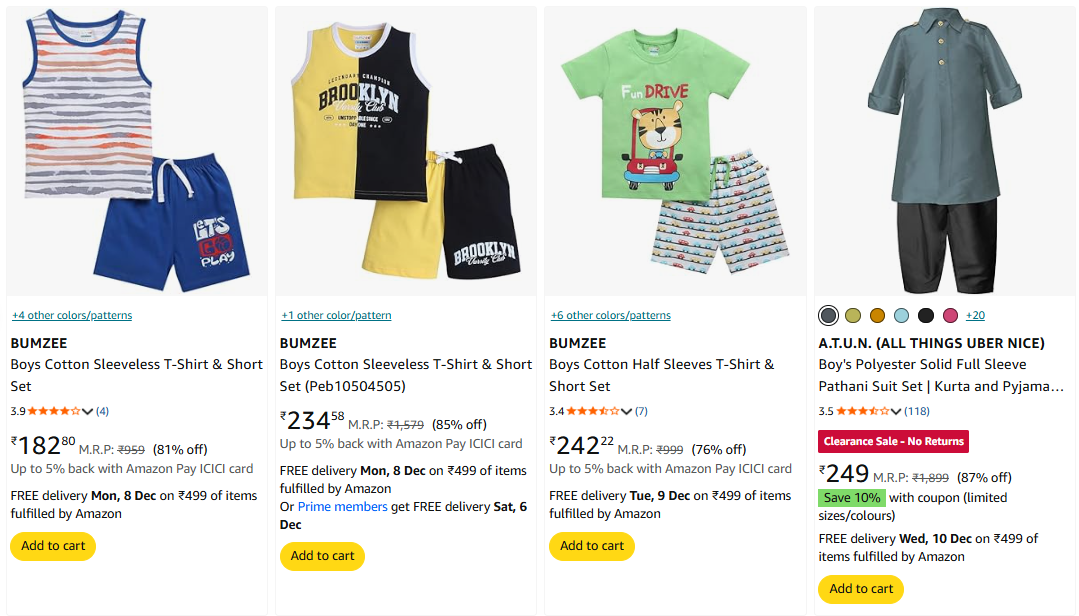Select the black color swatch
Screen dimensions: 1079x616
tap(926, 316)
